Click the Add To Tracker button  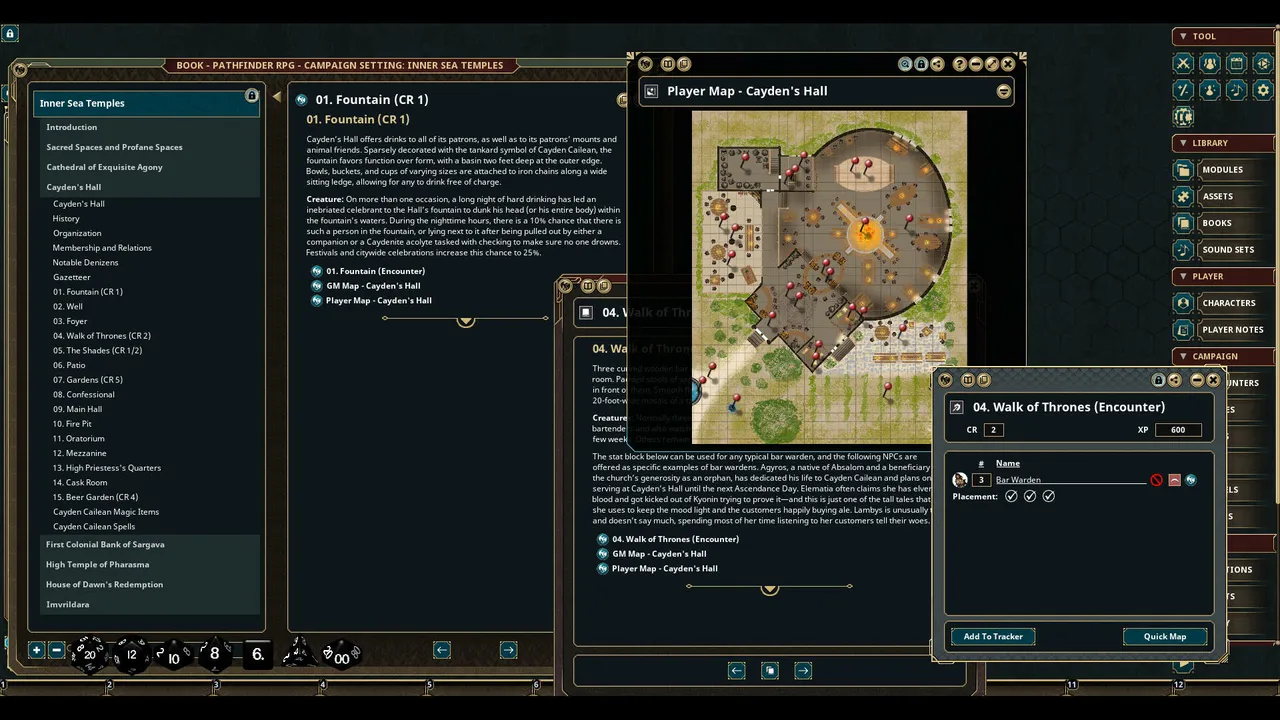pos(993,636)
